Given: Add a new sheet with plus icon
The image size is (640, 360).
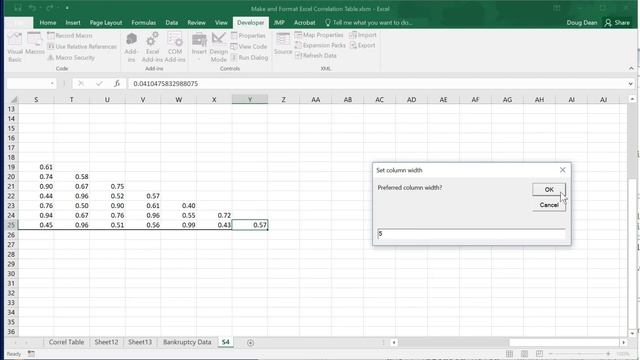Looking at the screenshot, I should click(x=250, y=343).
